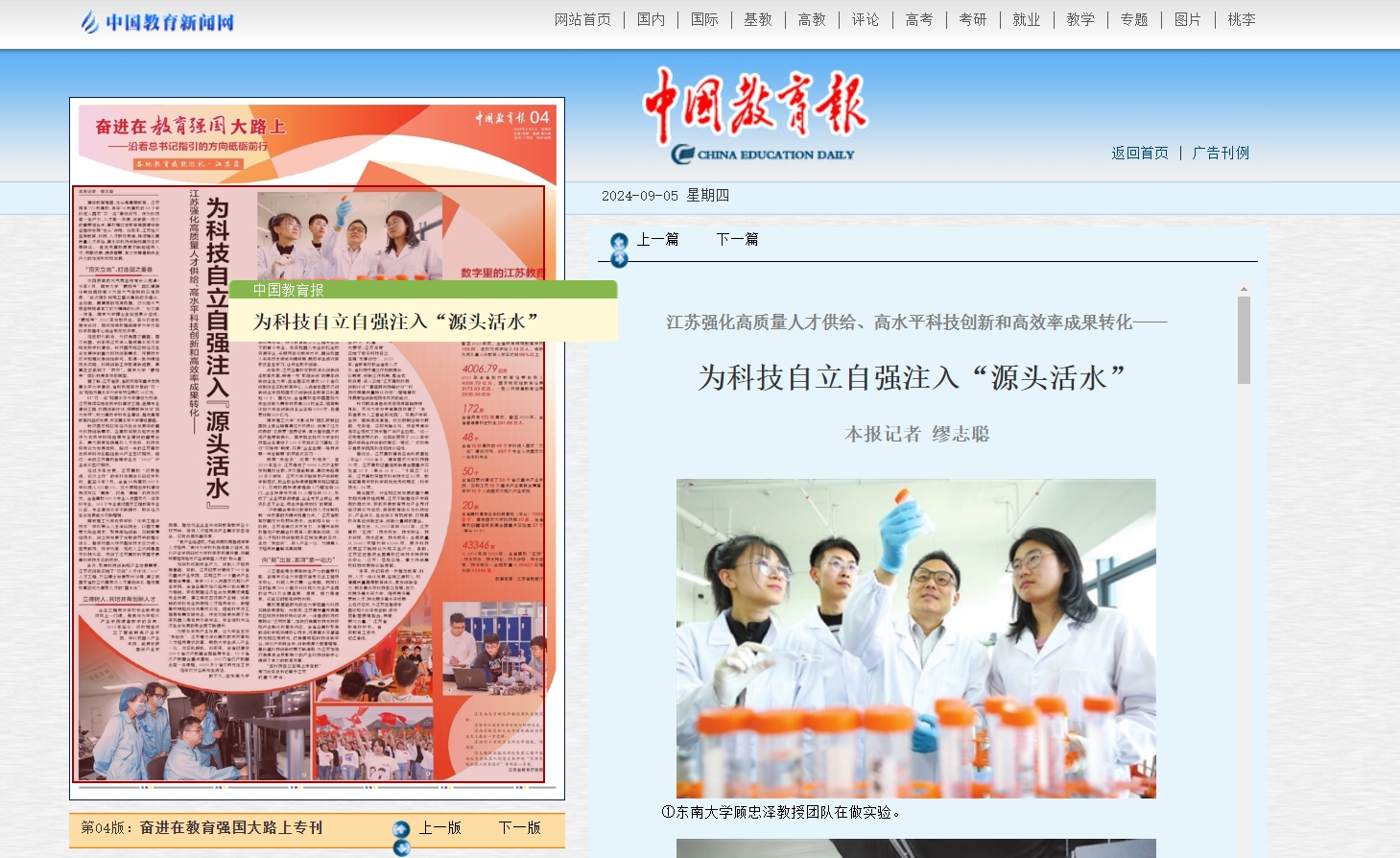Open 基教 navigation item
Viewport: 1400px width, 858px height.
click(758, 19)
